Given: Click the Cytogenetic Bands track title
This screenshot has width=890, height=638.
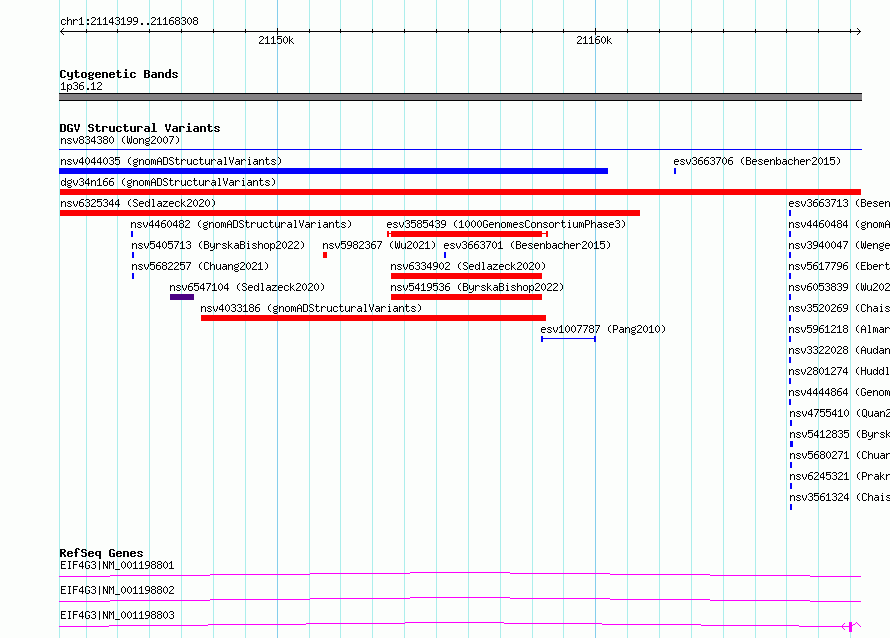Looking at the screenshot, I should 119,74.
